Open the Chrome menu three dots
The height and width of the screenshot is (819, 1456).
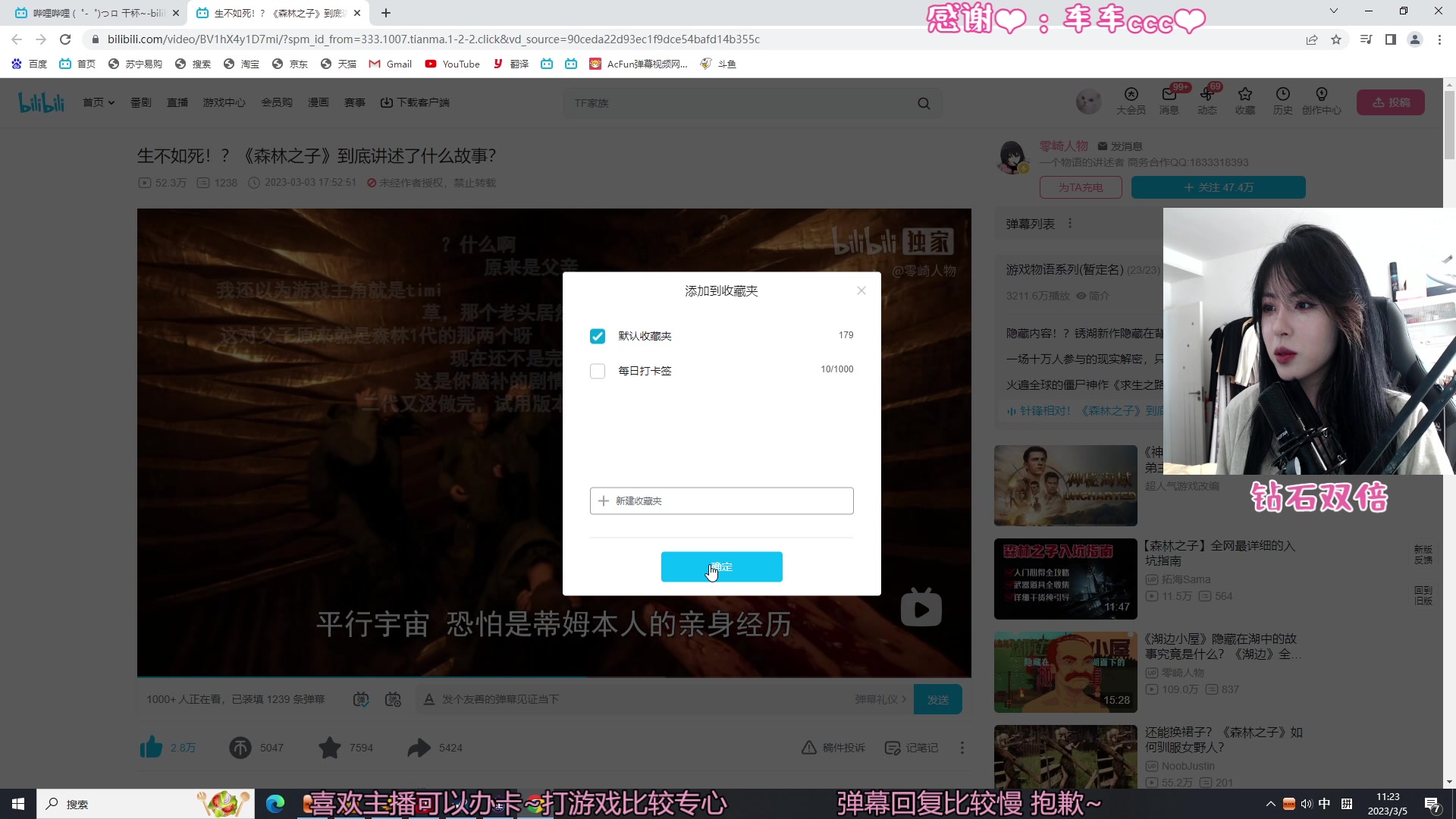pyautogui.click(x=1439, y=39)
